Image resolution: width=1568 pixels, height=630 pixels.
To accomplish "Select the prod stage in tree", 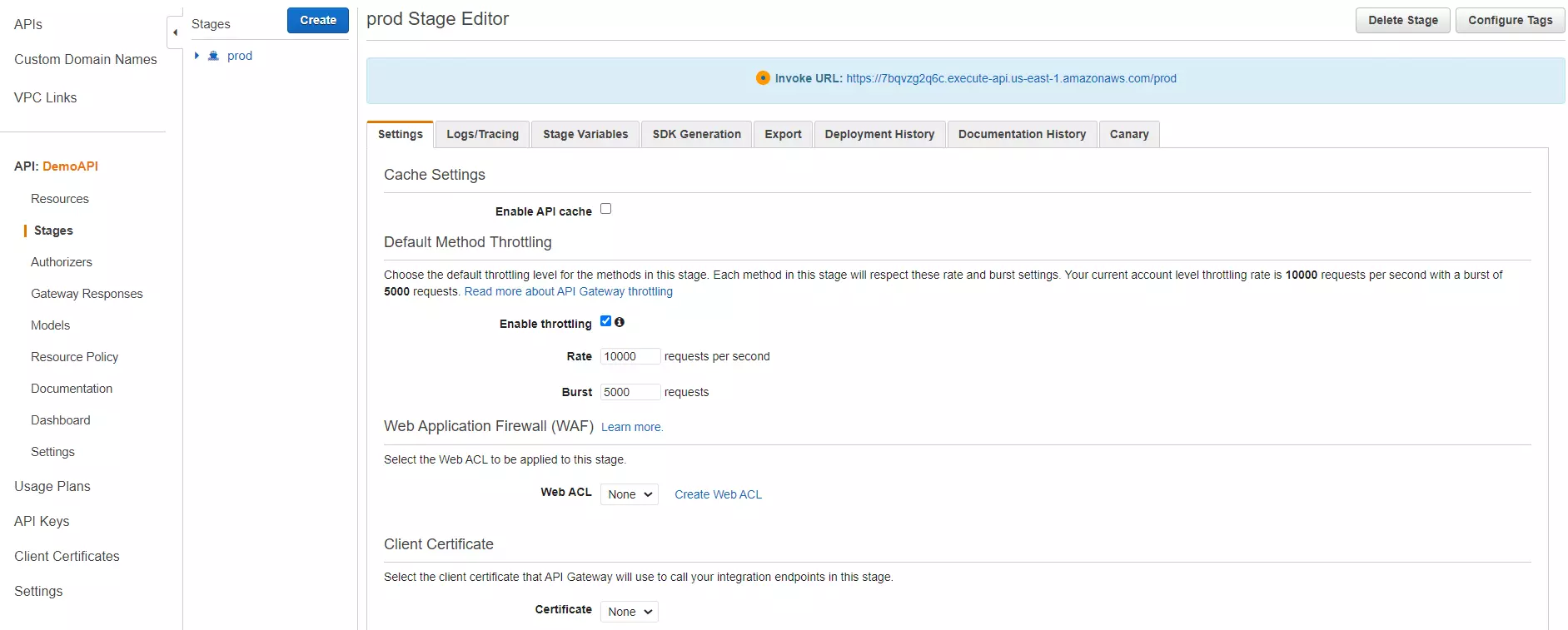I will pyautogui.click(x=240, y=56).
